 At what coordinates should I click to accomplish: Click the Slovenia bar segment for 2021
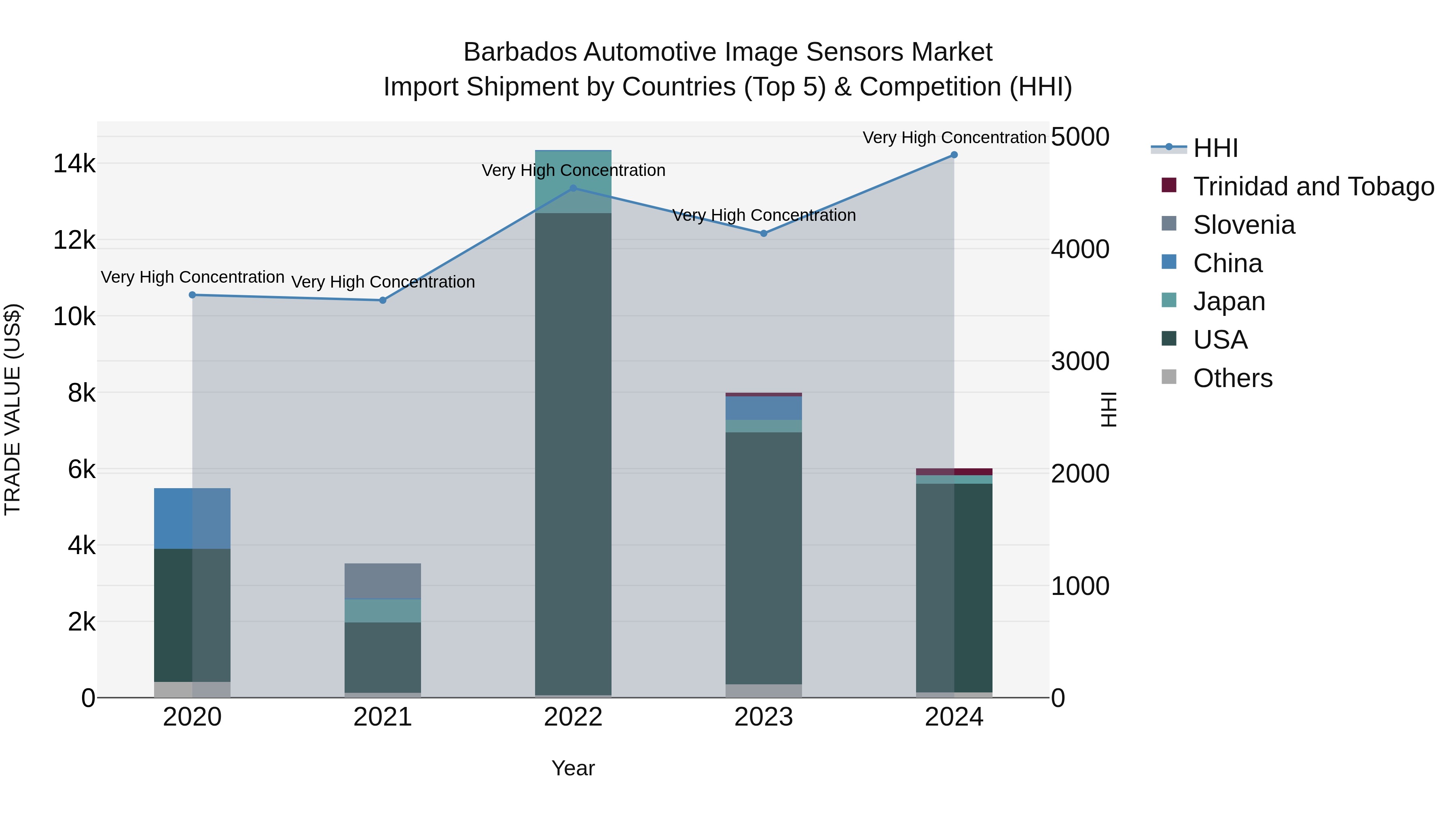[383, 581]
